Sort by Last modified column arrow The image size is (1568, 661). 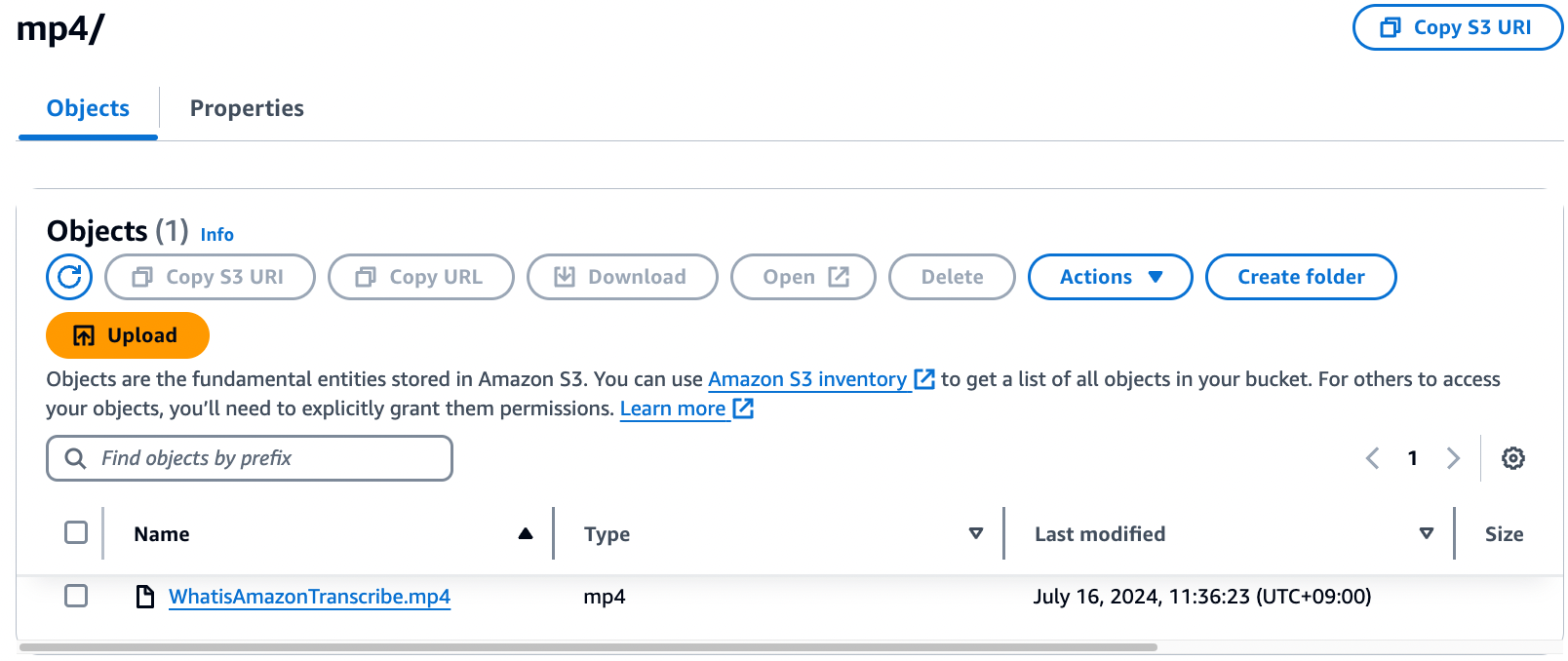pos(1426,533)
